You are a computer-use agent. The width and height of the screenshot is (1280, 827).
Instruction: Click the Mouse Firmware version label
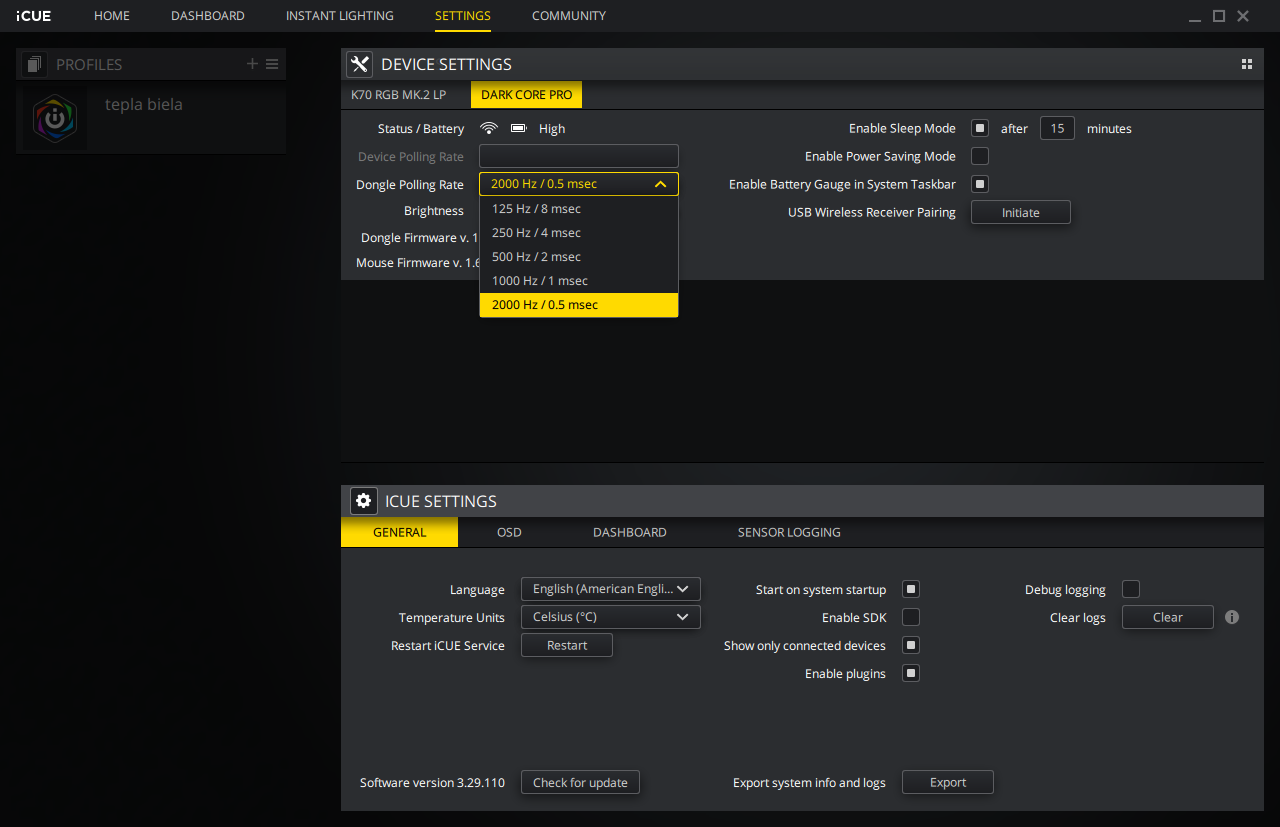[x=419, y=263]
